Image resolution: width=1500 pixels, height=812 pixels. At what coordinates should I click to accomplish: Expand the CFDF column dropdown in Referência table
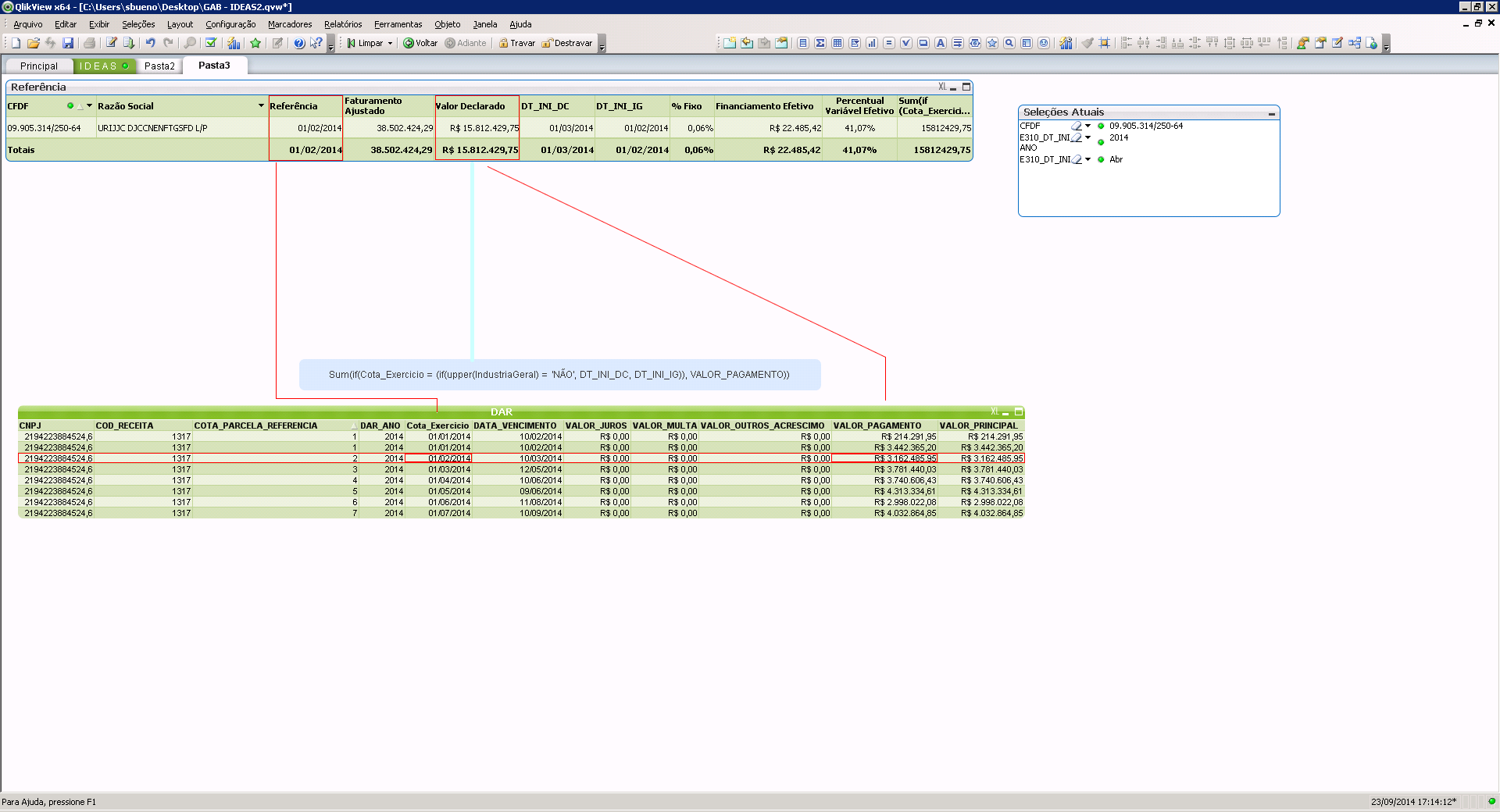89,105
